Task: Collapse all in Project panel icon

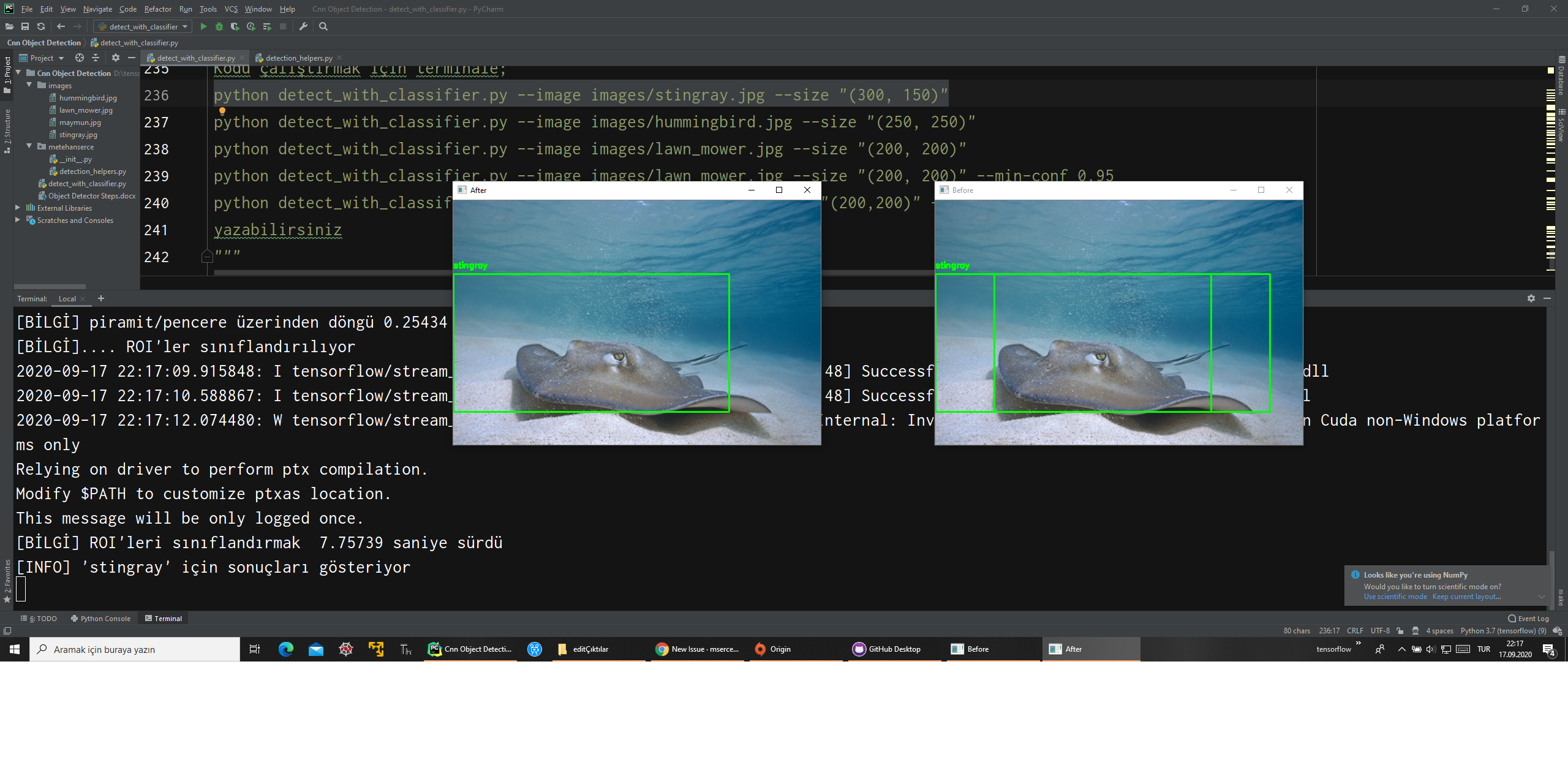Action: (96, 57)
